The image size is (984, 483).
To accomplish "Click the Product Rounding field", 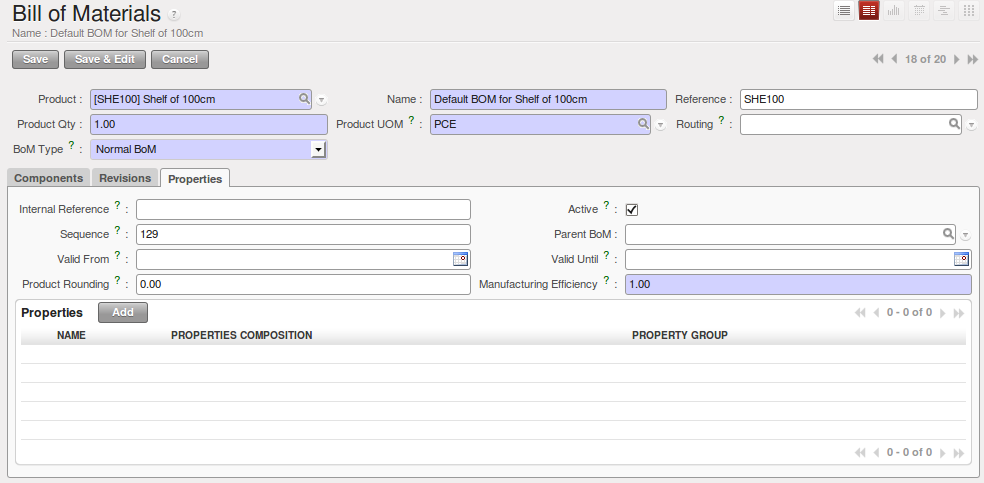I will click(303, 285).
